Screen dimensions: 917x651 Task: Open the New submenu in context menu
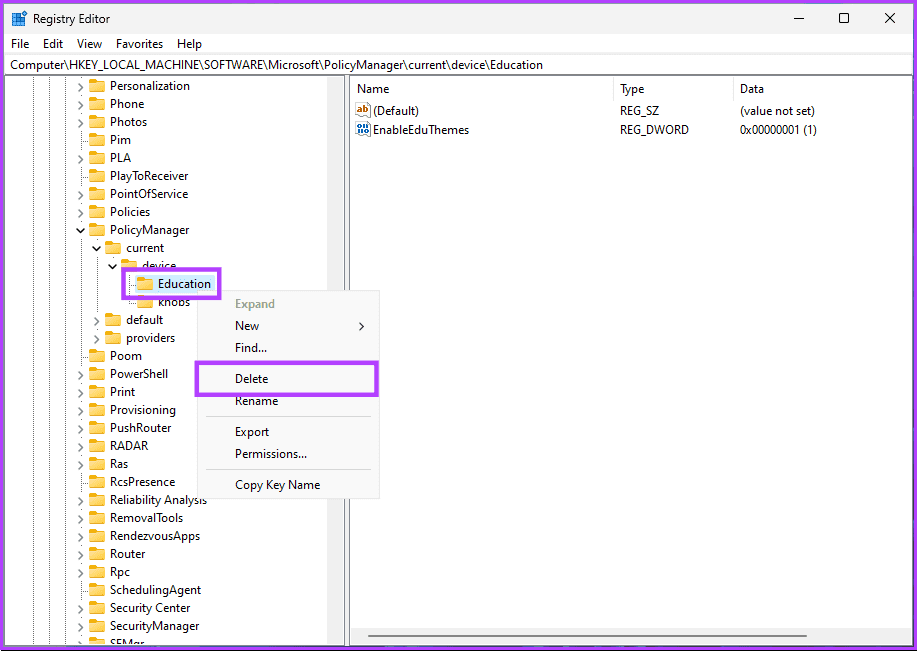click(288, 326)
